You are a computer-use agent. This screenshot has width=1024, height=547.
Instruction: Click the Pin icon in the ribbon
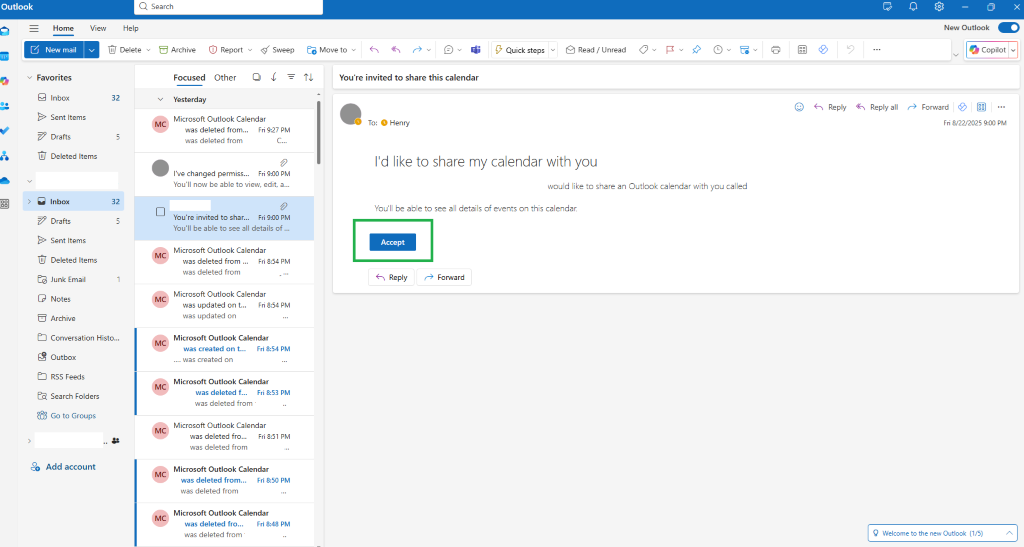[697, 50]
